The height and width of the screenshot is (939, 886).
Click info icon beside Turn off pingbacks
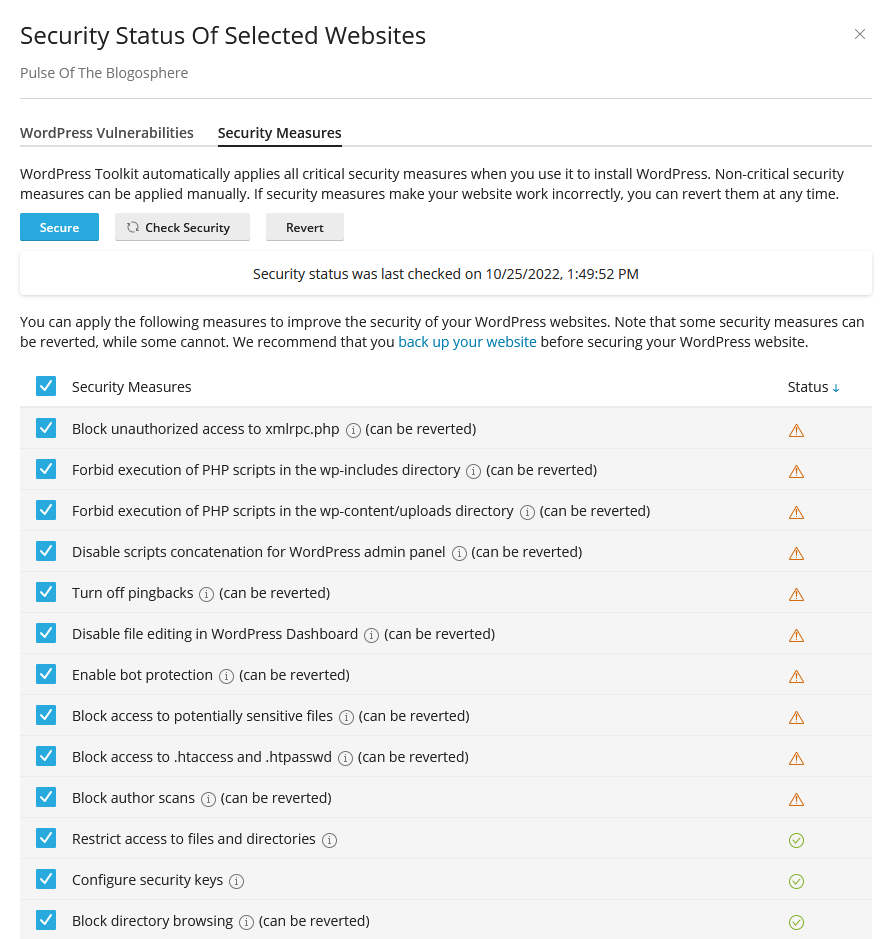[206, 594]
